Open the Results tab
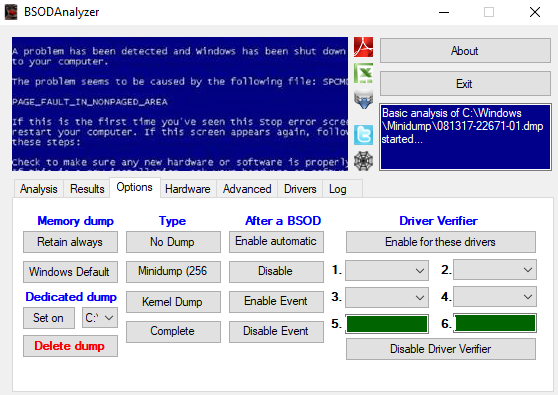The image size is (558, 395). click(x=87, y=189)
